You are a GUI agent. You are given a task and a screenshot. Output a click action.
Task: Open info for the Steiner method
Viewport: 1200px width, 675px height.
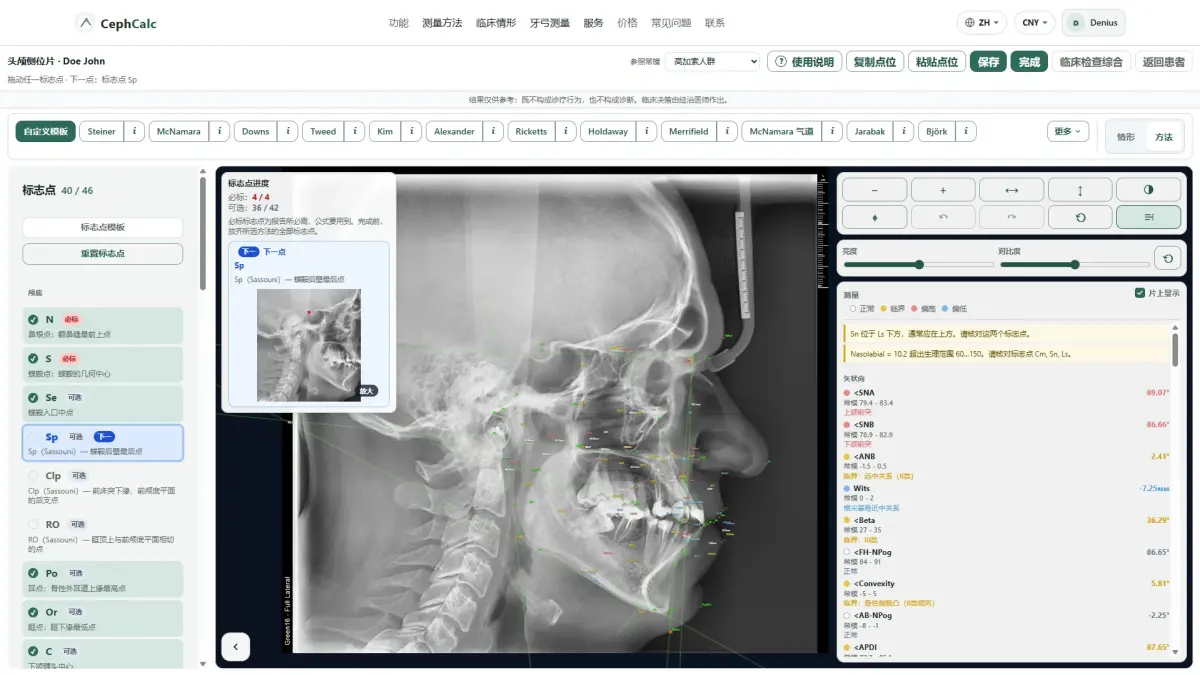click(x=134, y=132)
